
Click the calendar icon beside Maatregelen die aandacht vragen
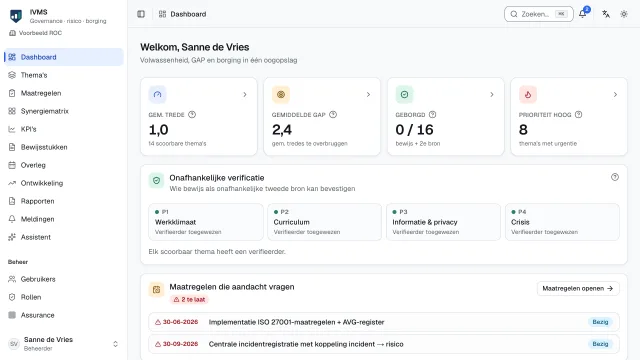(156, 290)
